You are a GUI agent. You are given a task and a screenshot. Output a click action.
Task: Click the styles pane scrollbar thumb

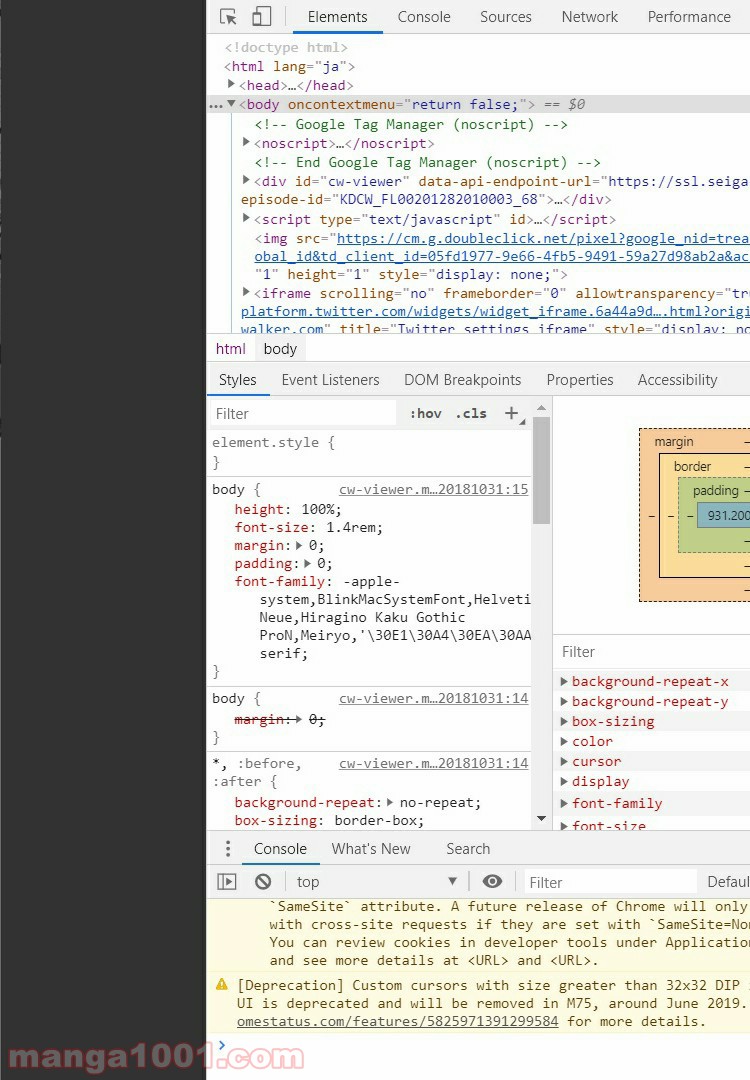point(541,471)
